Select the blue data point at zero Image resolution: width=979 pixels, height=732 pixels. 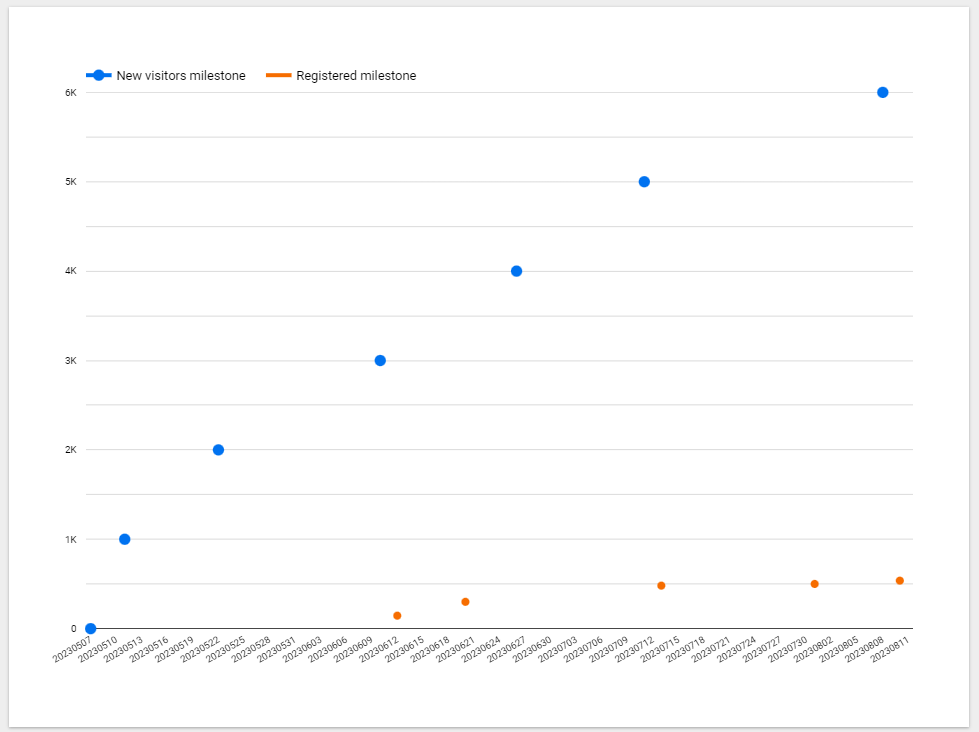click(91, 629)
